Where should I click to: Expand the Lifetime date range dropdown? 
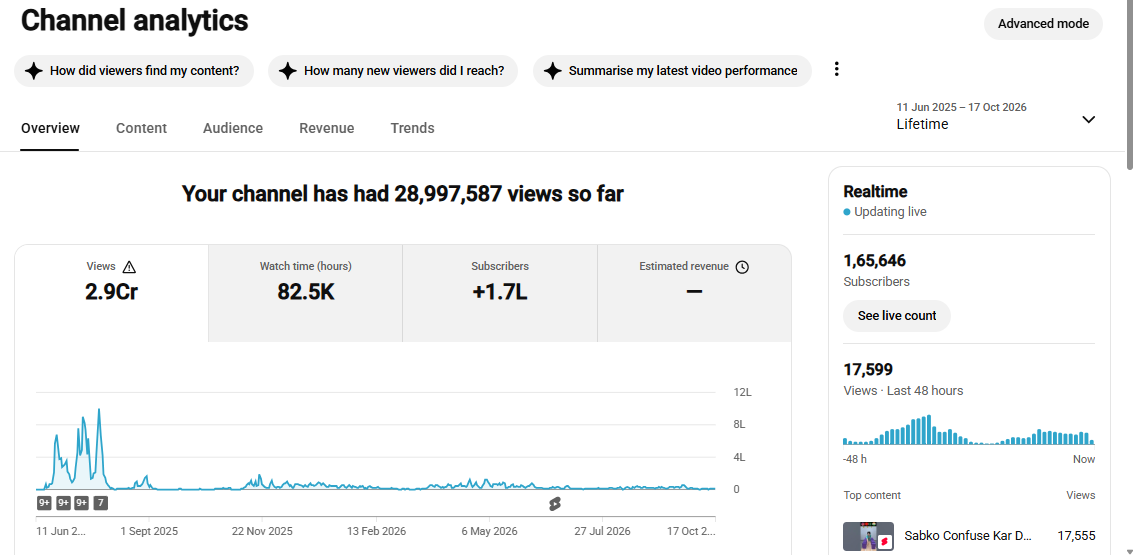click(996, 116)
